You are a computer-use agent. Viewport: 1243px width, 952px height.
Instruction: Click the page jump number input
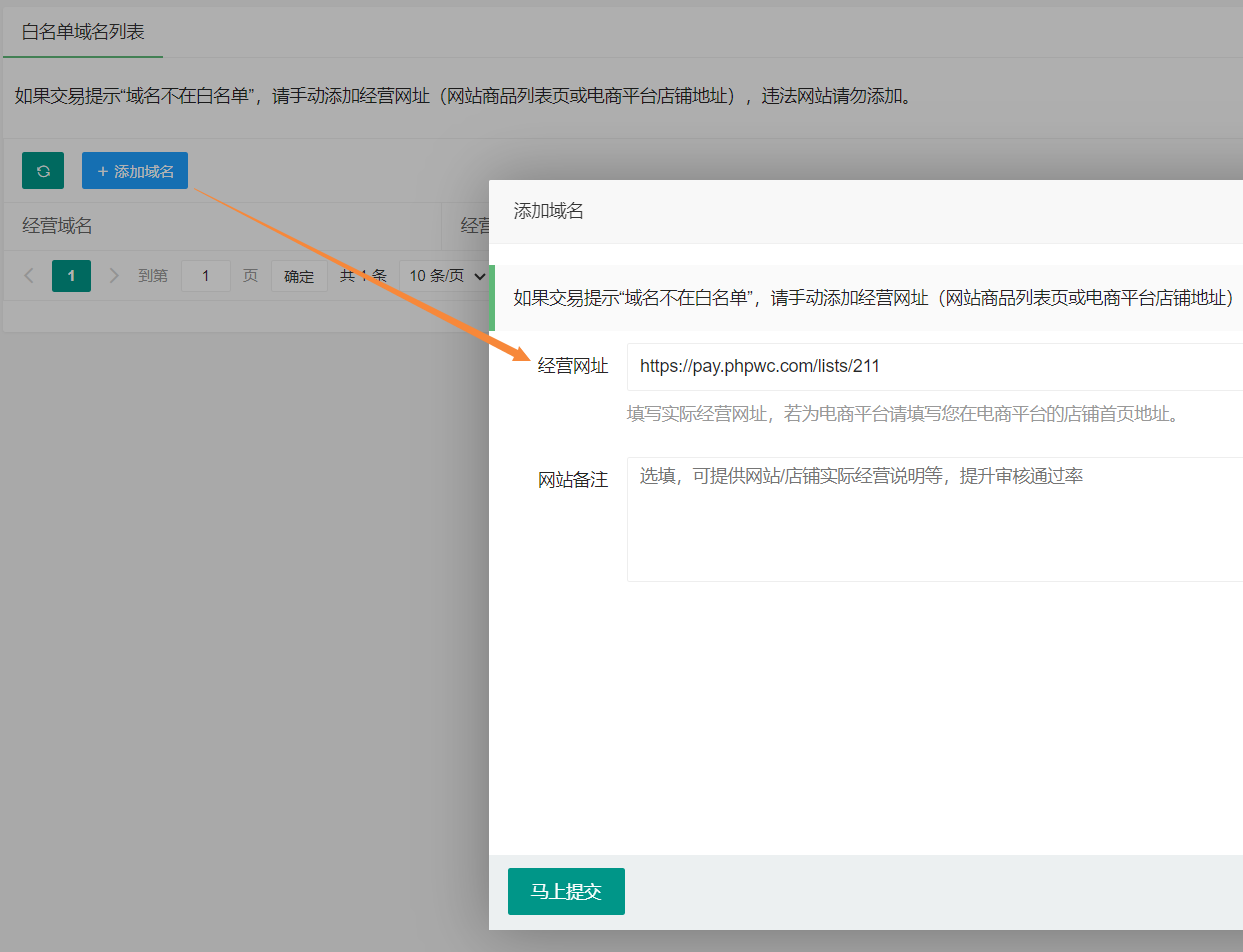(205, 276)
